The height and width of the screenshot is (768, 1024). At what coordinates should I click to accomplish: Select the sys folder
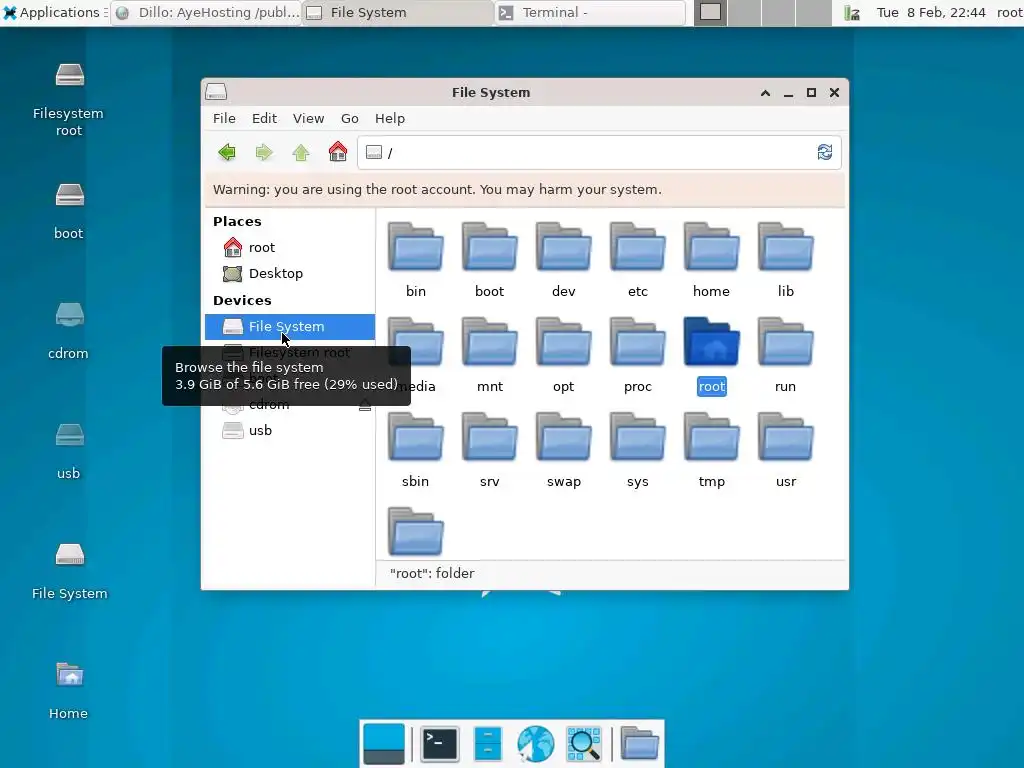[637, 451]
